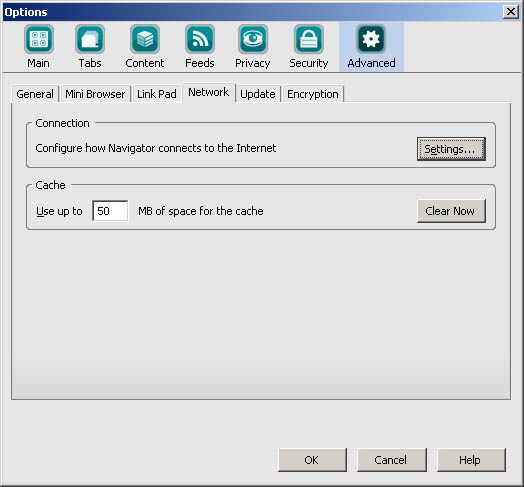The height and width of the screenshot is (487, 524).
Task: Switch to the General tab
Action: pyautogui.click(x=35, y=94)
